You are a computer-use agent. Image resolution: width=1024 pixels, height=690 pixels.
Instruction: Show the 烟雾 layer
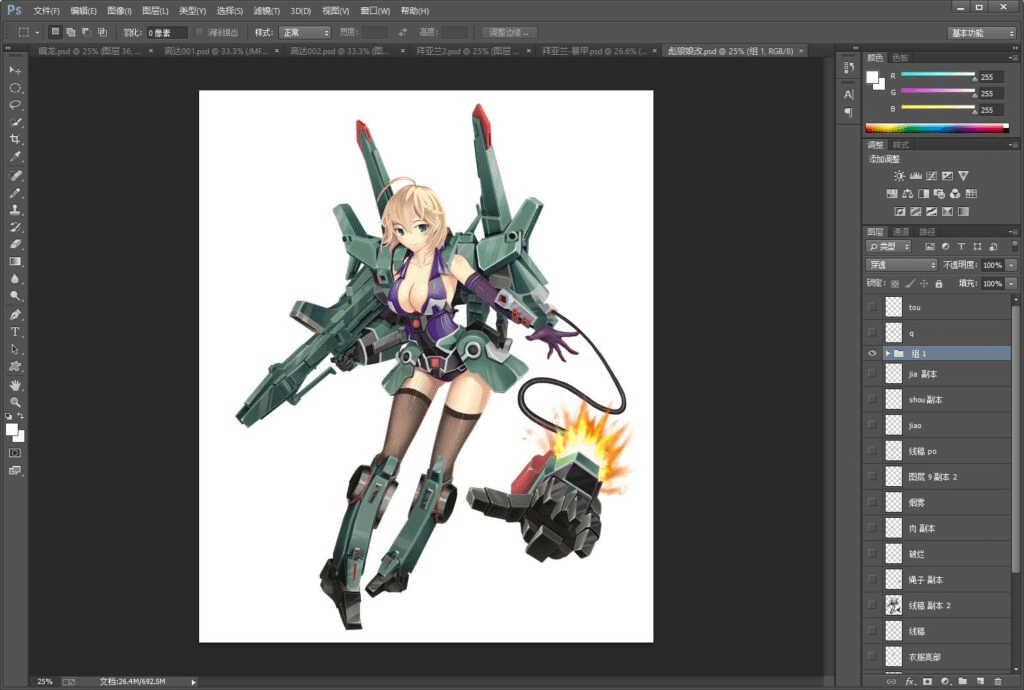click(872, 502)
